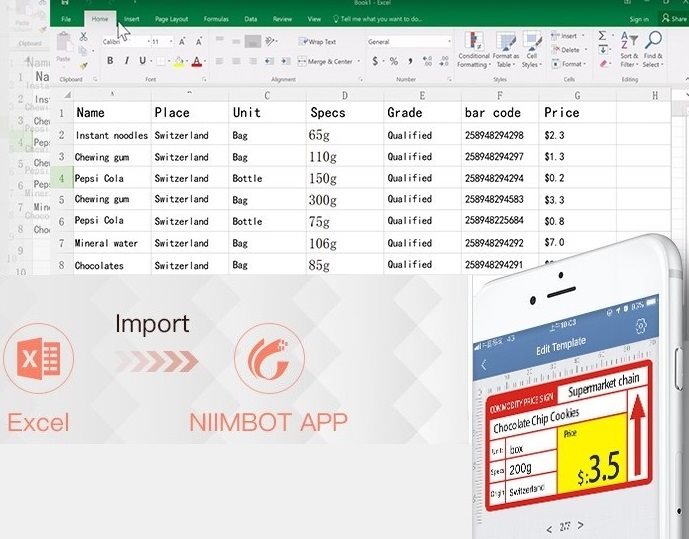Select the Price header cell
Screen dimensions: 689x539
[x=577, y=113]
